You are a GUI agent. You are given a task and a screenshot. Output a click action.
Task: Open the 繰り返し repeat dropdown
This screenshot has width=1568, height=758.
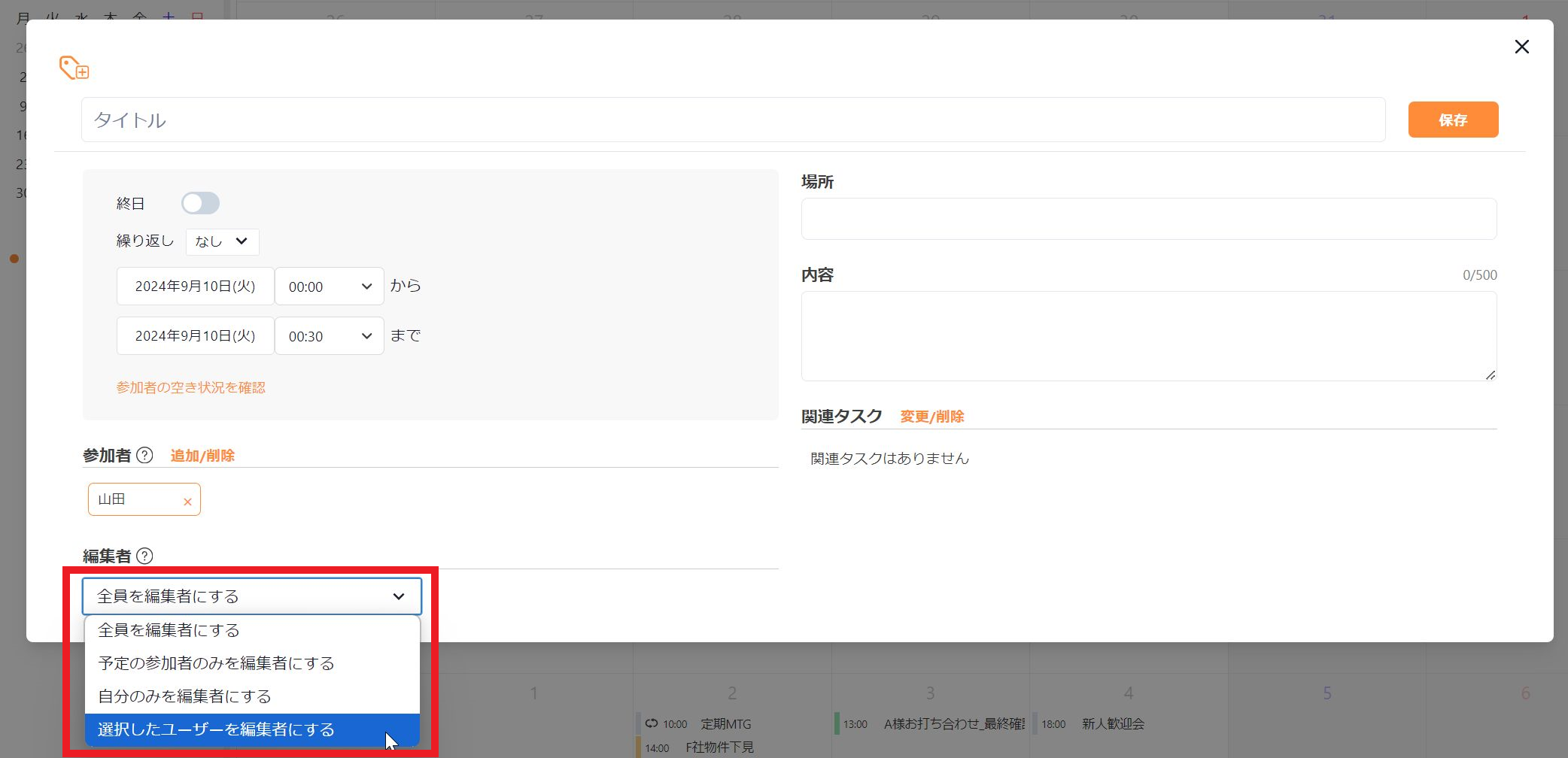coord(222,241)
